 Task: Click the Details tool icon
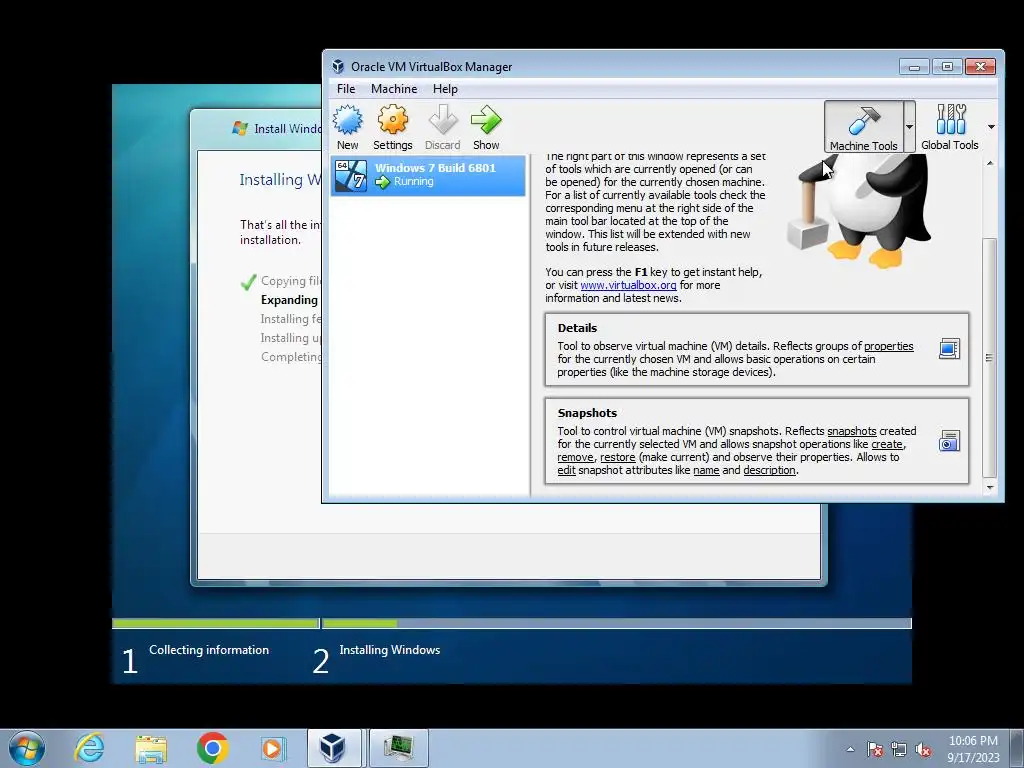click(949, 349)
